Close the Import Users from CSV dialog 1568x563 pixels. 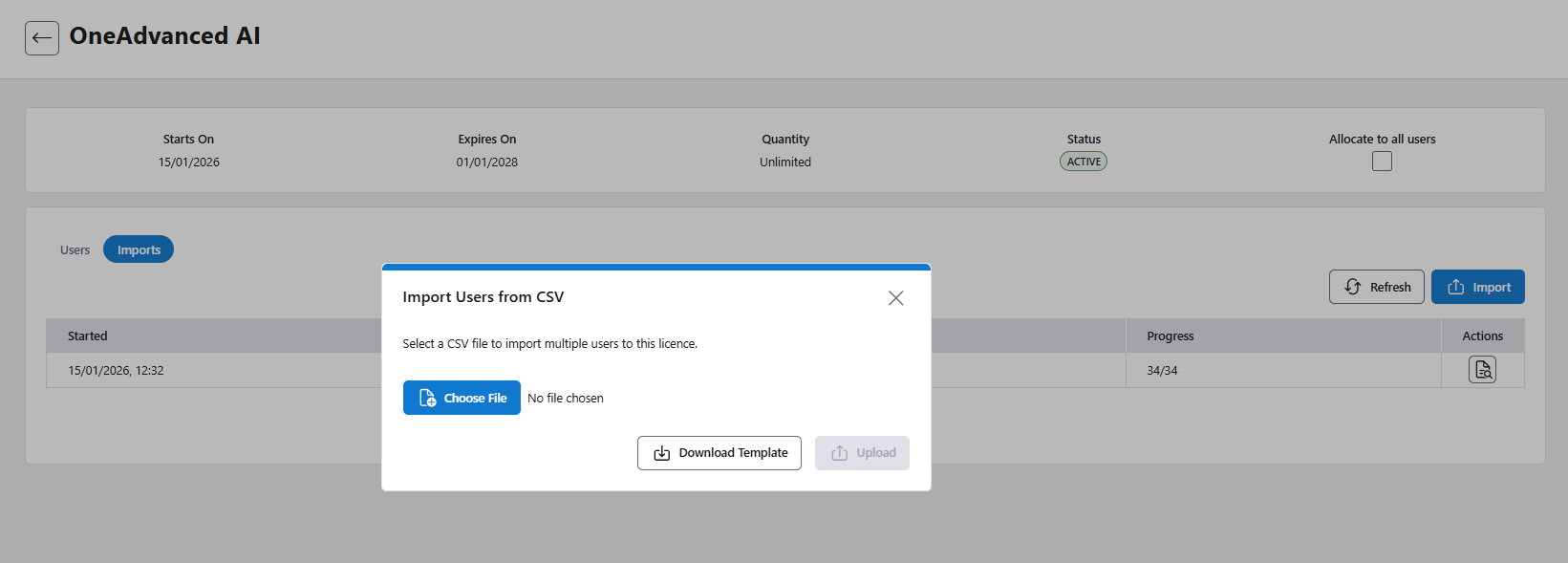[x=895, y=298]
